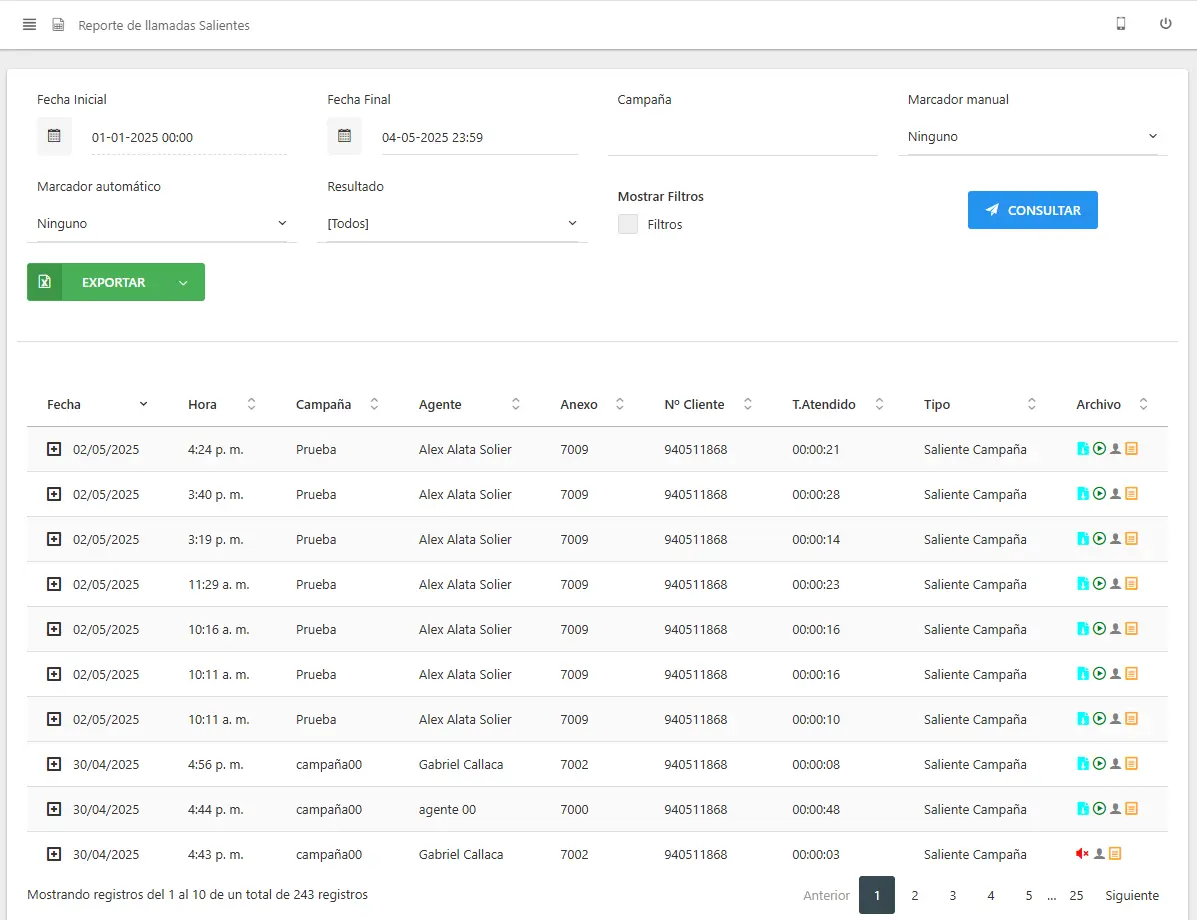Viewport: 1197px width, 920px height.
Task: Download audio file for the 11:29 a. m. call
Action: pyautogui.click(x=1082, y=584)
